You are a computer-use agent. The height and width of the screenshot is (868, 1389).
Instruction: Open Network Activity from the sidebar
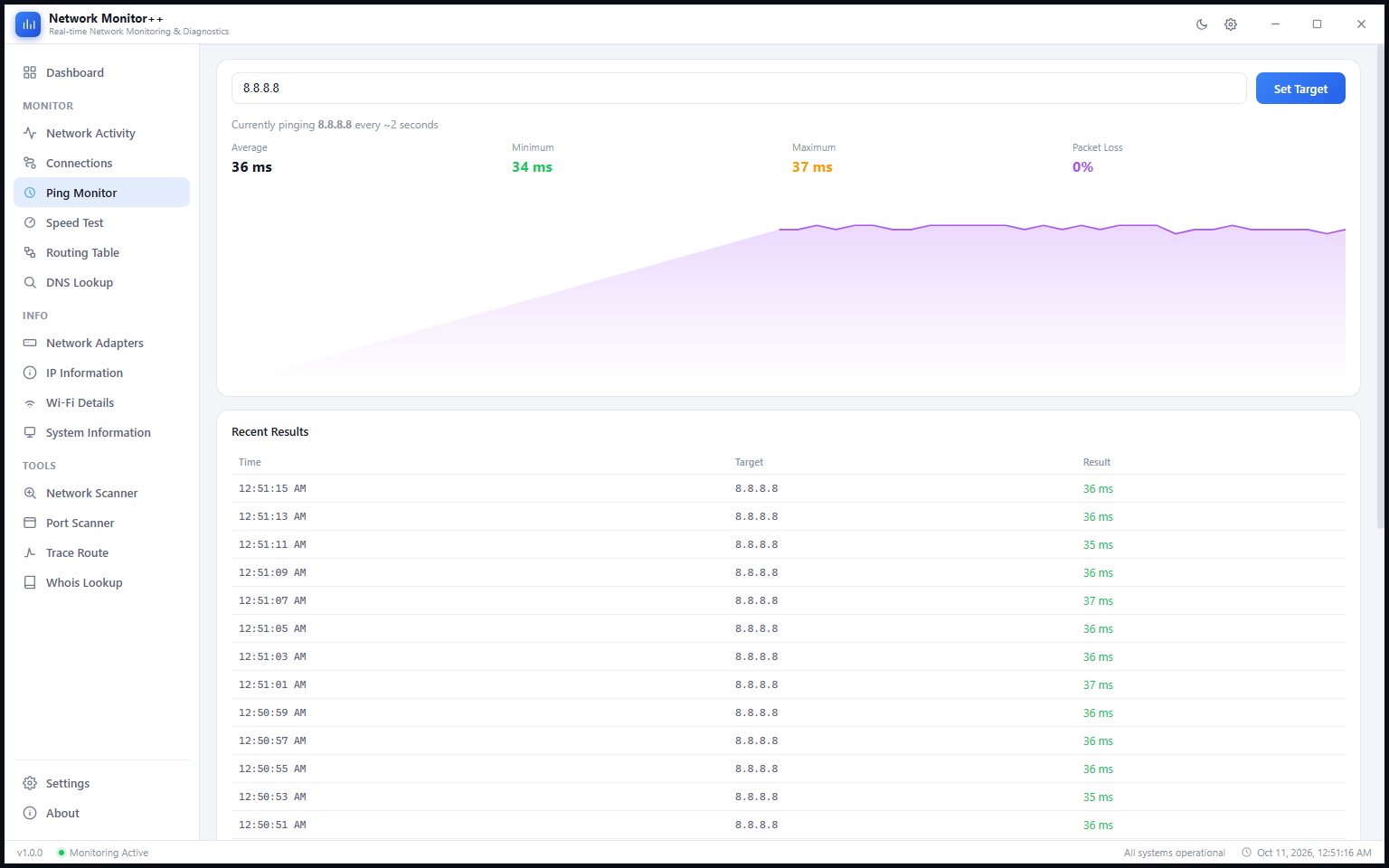click(x=101, y=133)
